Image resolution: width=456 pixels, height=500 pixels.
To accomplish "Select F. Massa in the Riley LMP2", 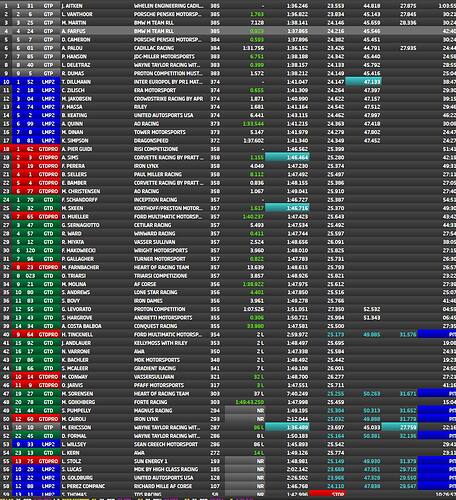I will (x=228, y=107).
